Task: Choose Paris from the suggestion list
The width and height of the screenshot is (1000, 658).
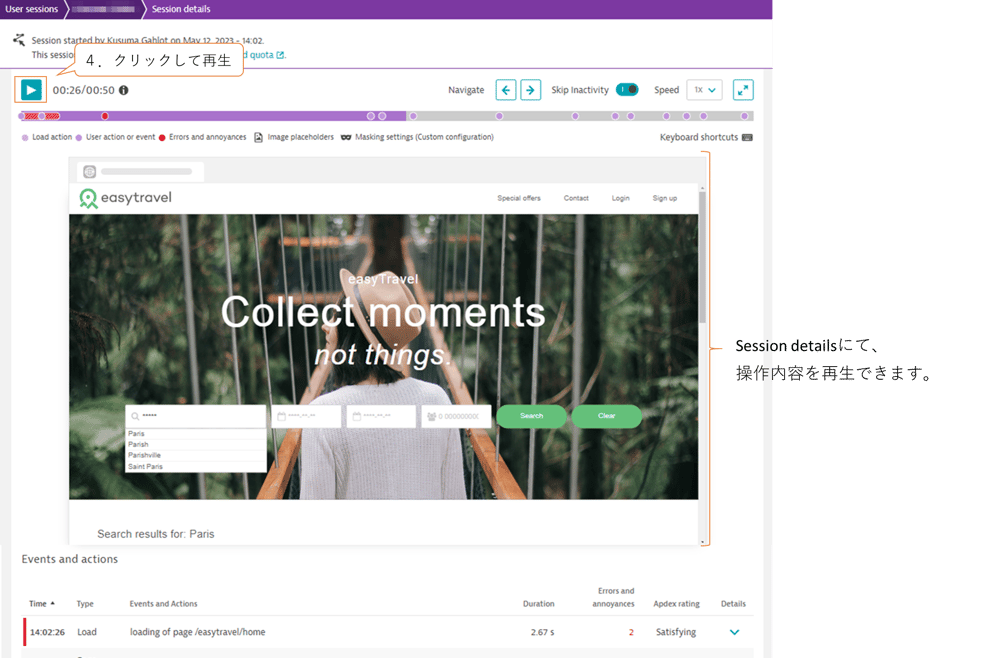Action: (x=196, y=434)
